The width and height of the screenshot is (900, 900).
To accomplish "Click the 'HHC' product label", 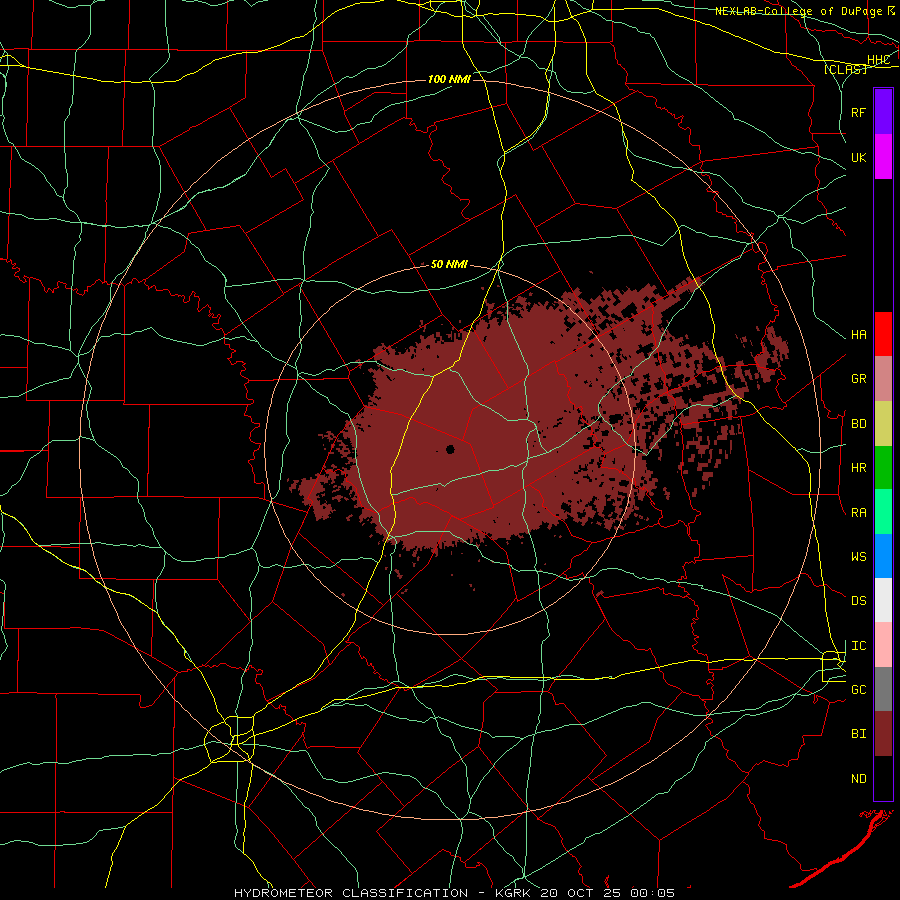I will 879,60.
